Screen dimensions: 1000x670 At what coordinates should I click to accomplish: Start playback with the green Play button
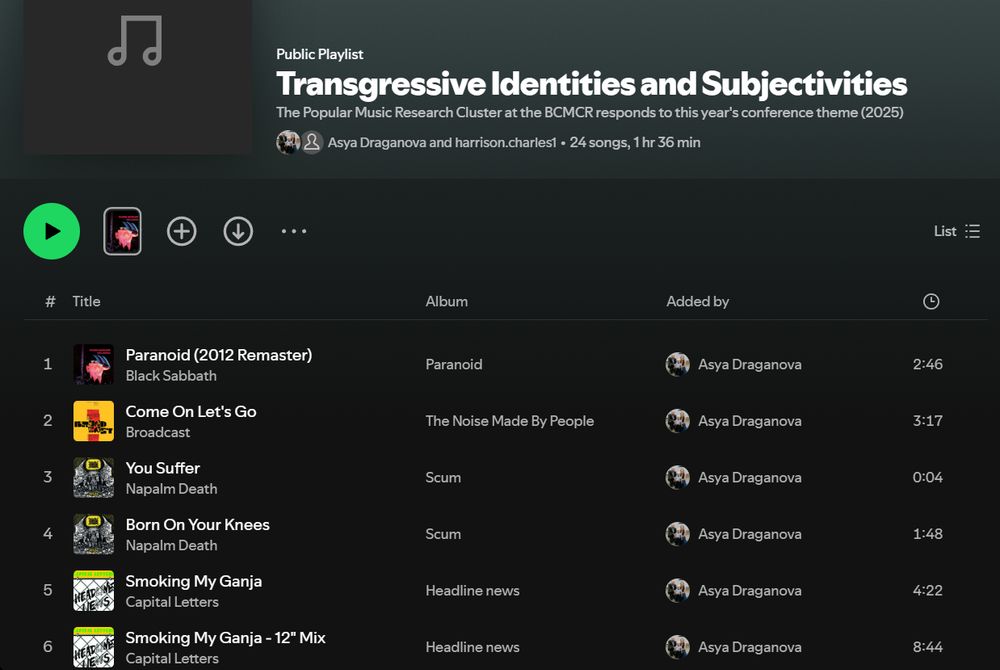point(52,231)
